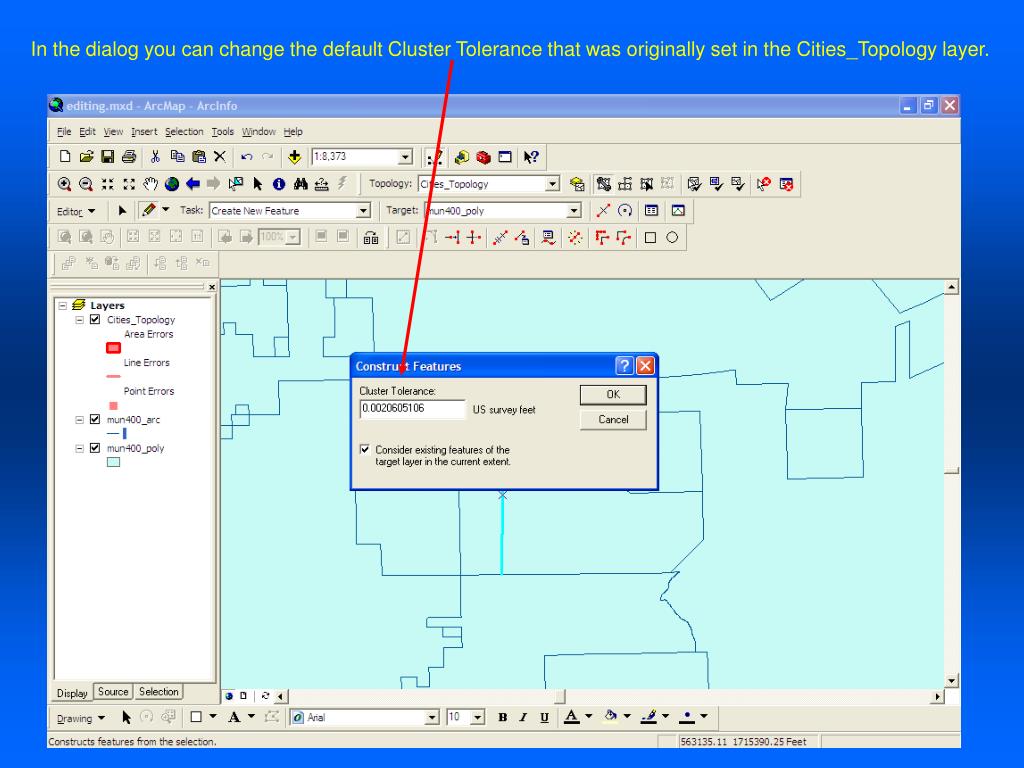Screen dimensions: 1024x768
Task: Click the Area Errors red symbol swatch
Action: coord(114,348)
